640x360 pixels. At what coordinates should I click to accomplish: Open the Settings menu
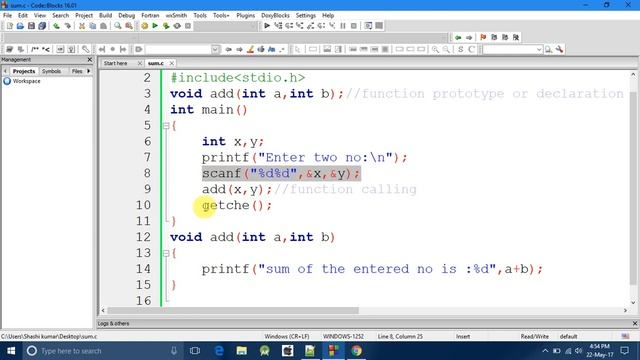click(x=306, y=15)
